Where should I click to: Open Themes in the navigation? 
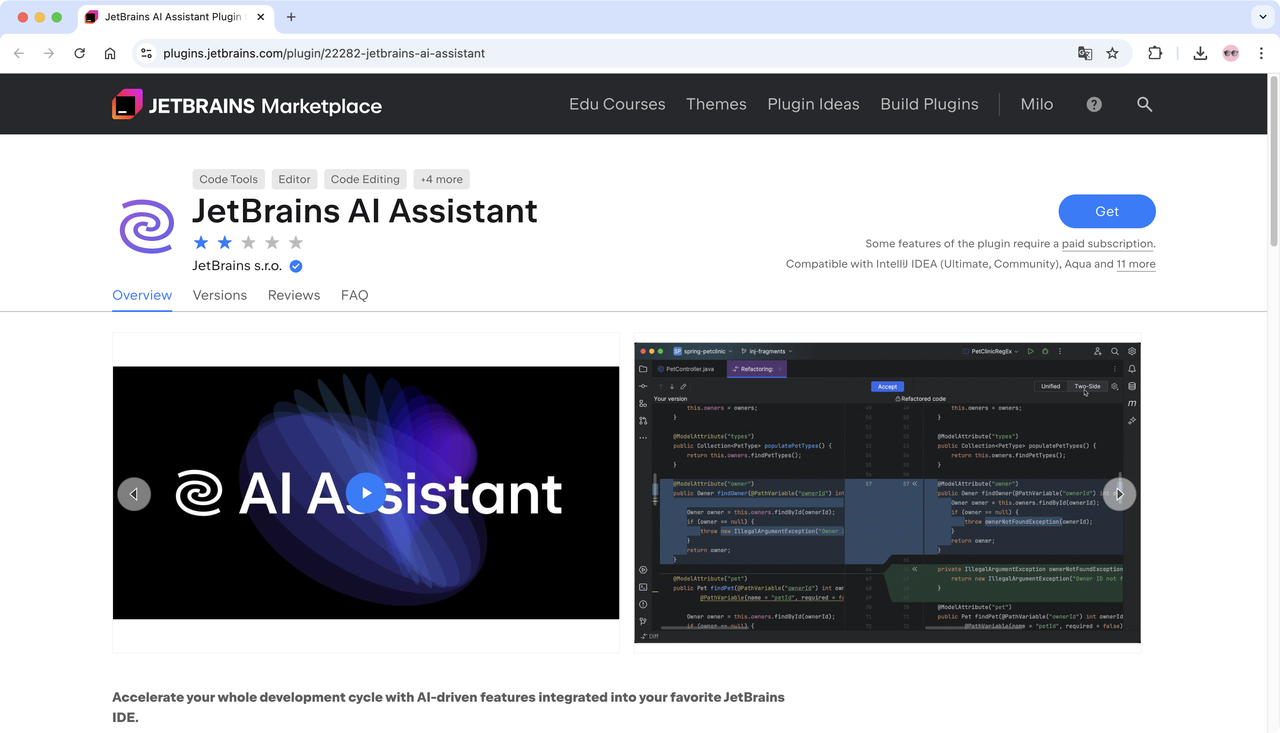[716, 104]
